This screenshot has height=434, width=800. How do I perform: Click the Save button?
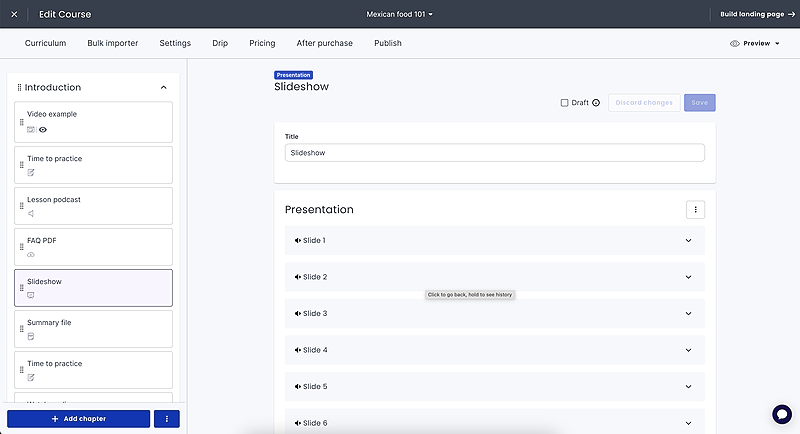coord(699,103)
